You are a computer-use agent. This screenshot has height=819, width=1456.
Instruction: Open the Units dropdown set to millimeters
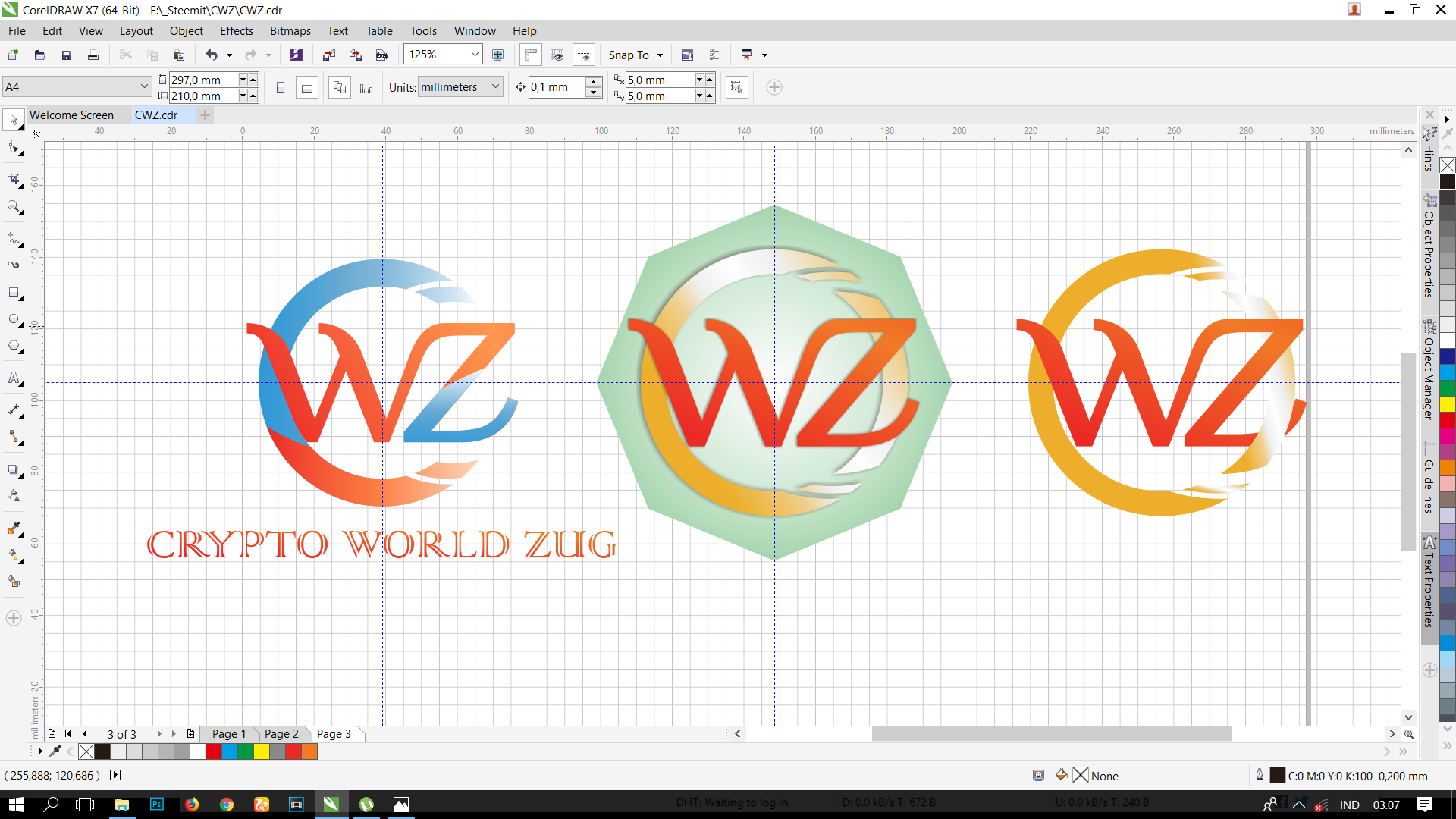(x=494, y=86)
